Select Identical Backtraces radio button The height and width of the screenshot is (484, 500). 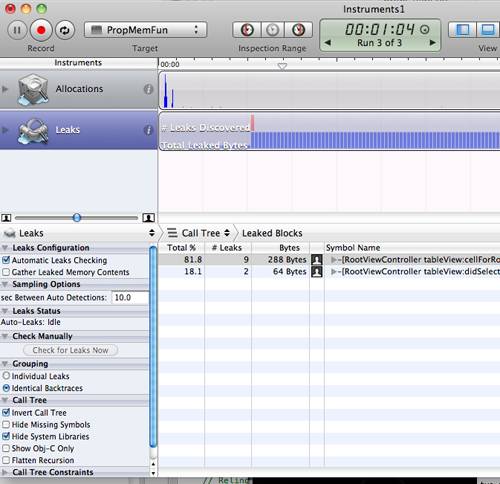pos(6,388)
